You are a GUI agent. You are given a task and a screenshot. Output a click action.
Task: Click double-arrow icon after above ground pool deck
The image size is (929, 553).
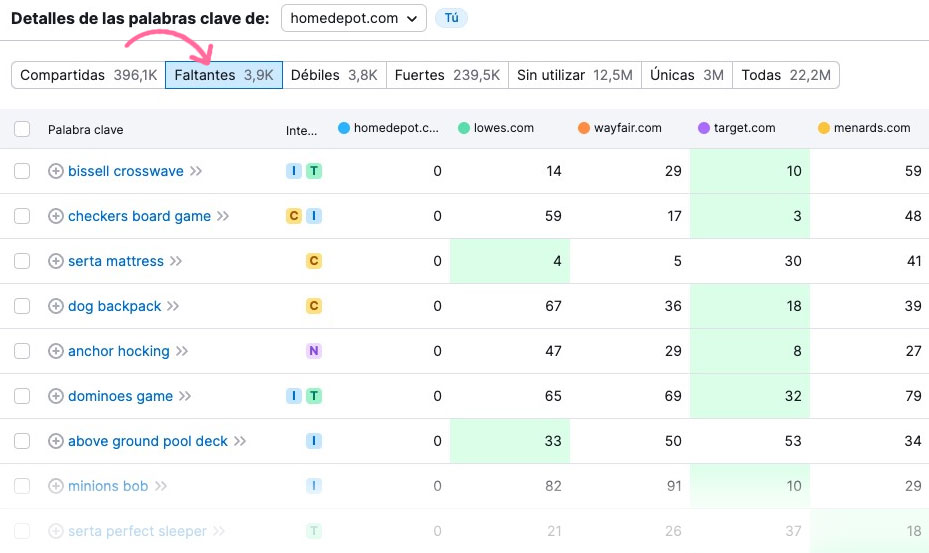[240, 441]
